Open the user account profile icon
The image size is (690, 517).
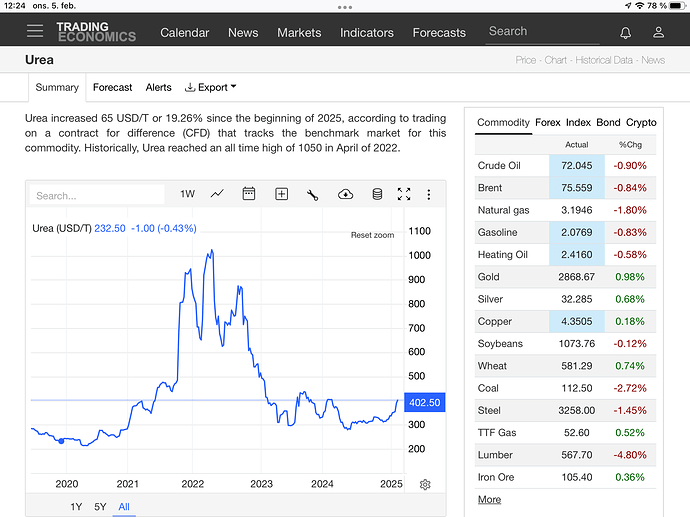[x=658, y=32]
